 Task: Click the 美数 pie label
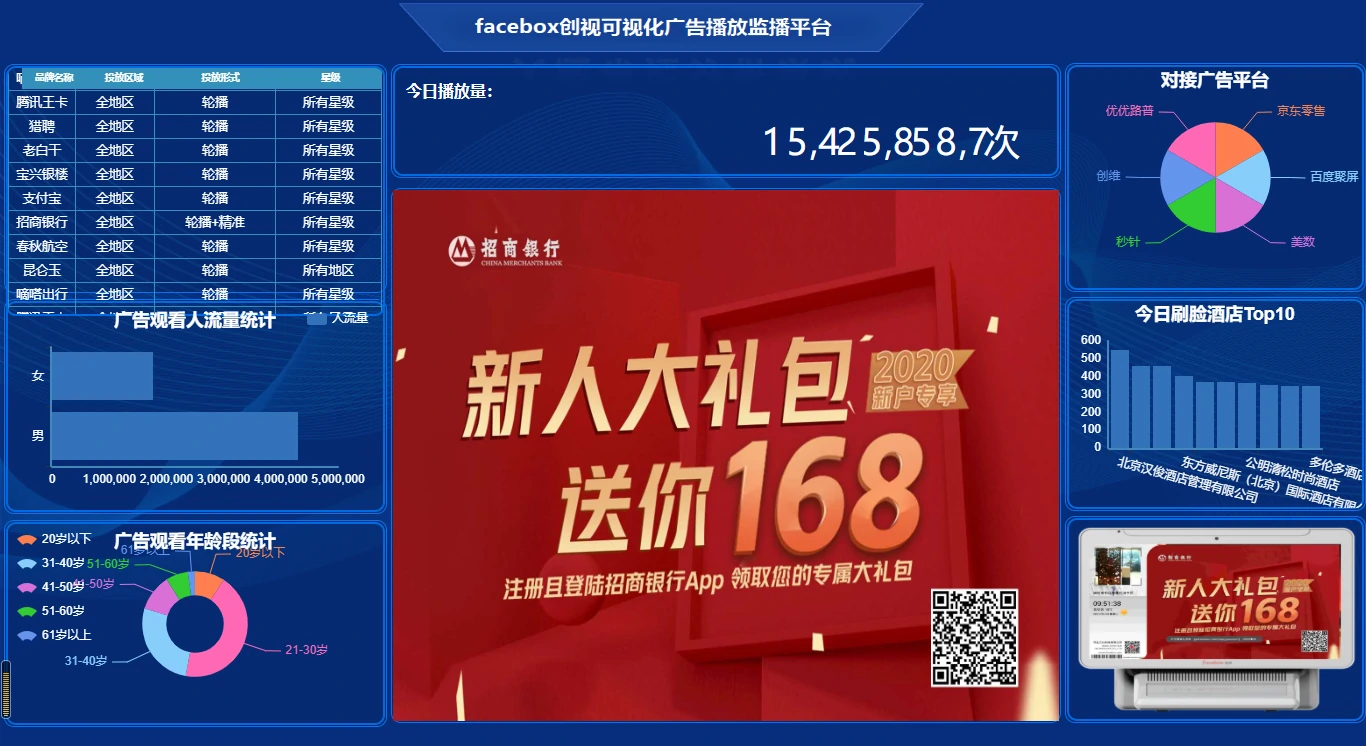[1302, 242]
